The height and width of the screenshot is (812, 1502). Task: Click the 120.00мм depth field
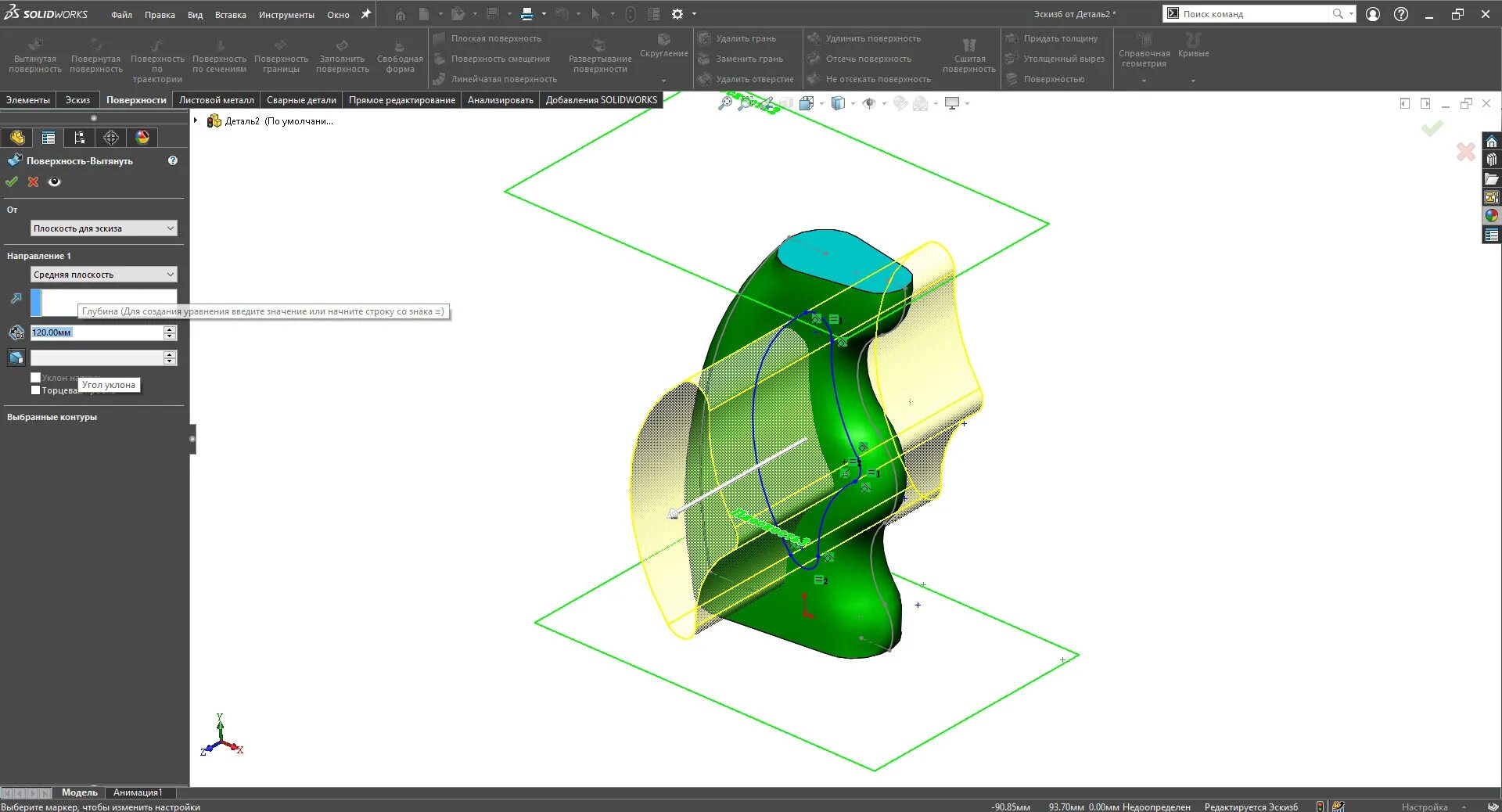click(x=96, y=332)
